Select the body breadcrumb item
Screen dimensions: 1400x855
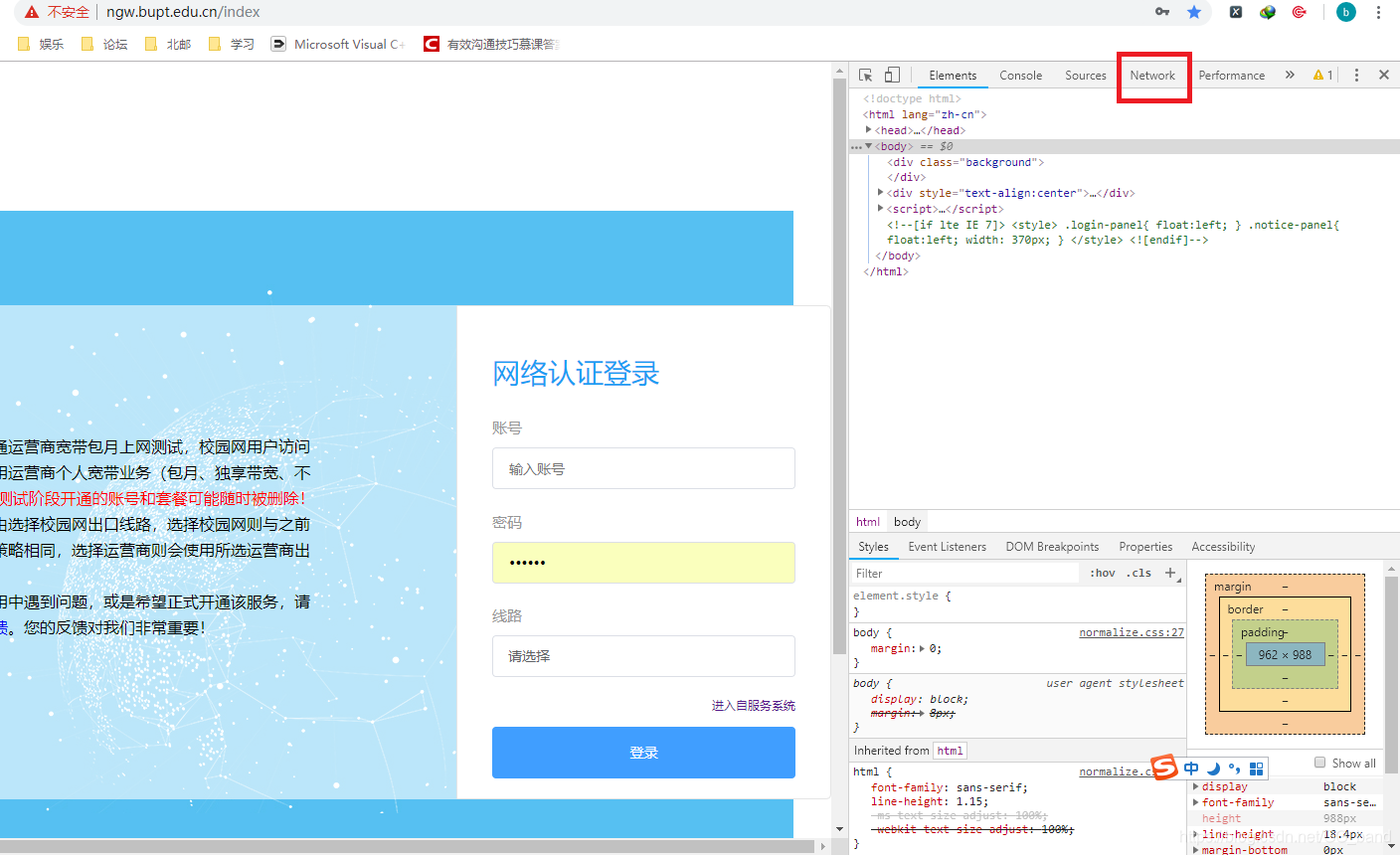point(907,522)
